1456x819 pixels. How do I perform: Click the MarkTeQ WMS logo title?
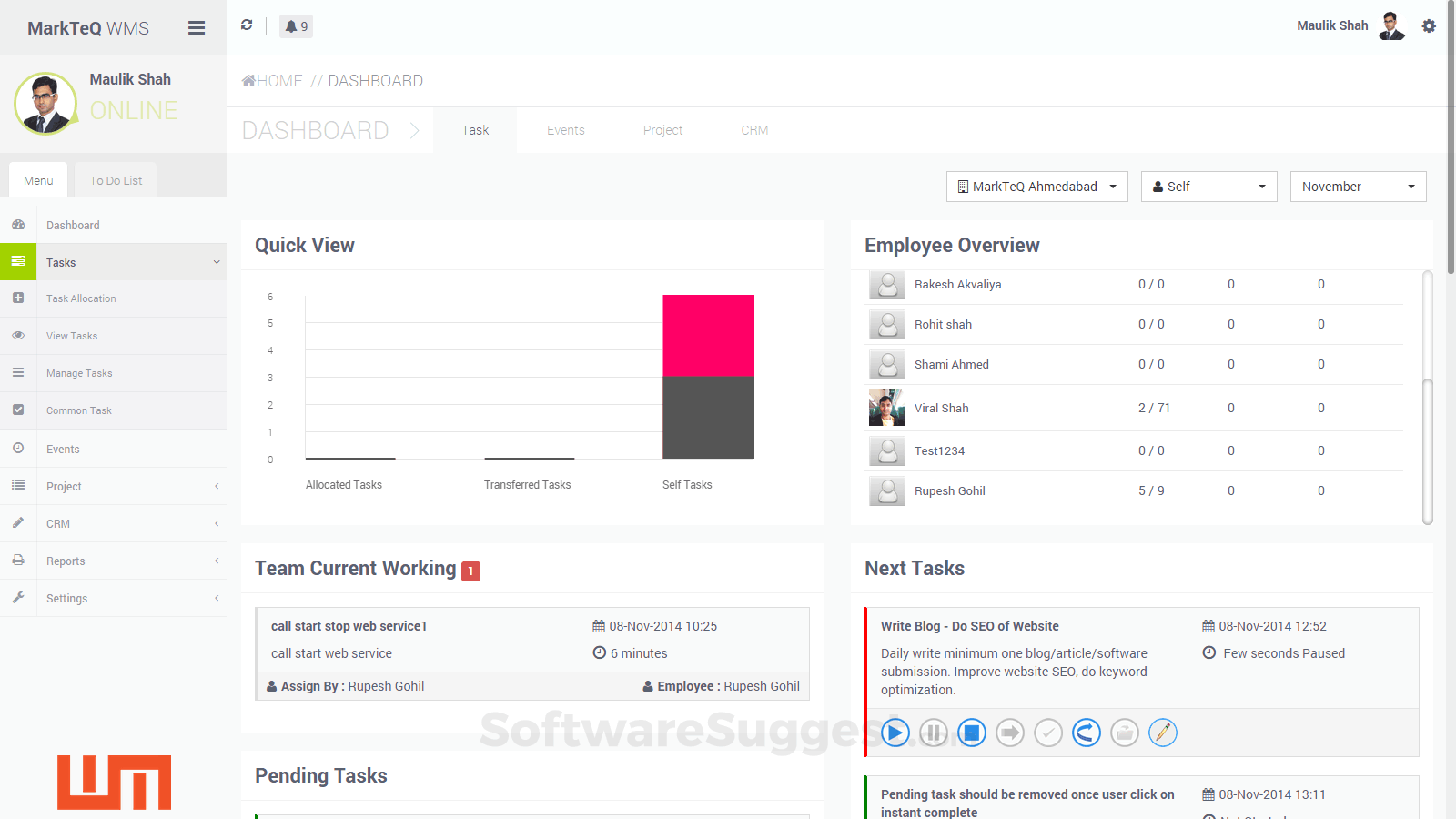88,28
